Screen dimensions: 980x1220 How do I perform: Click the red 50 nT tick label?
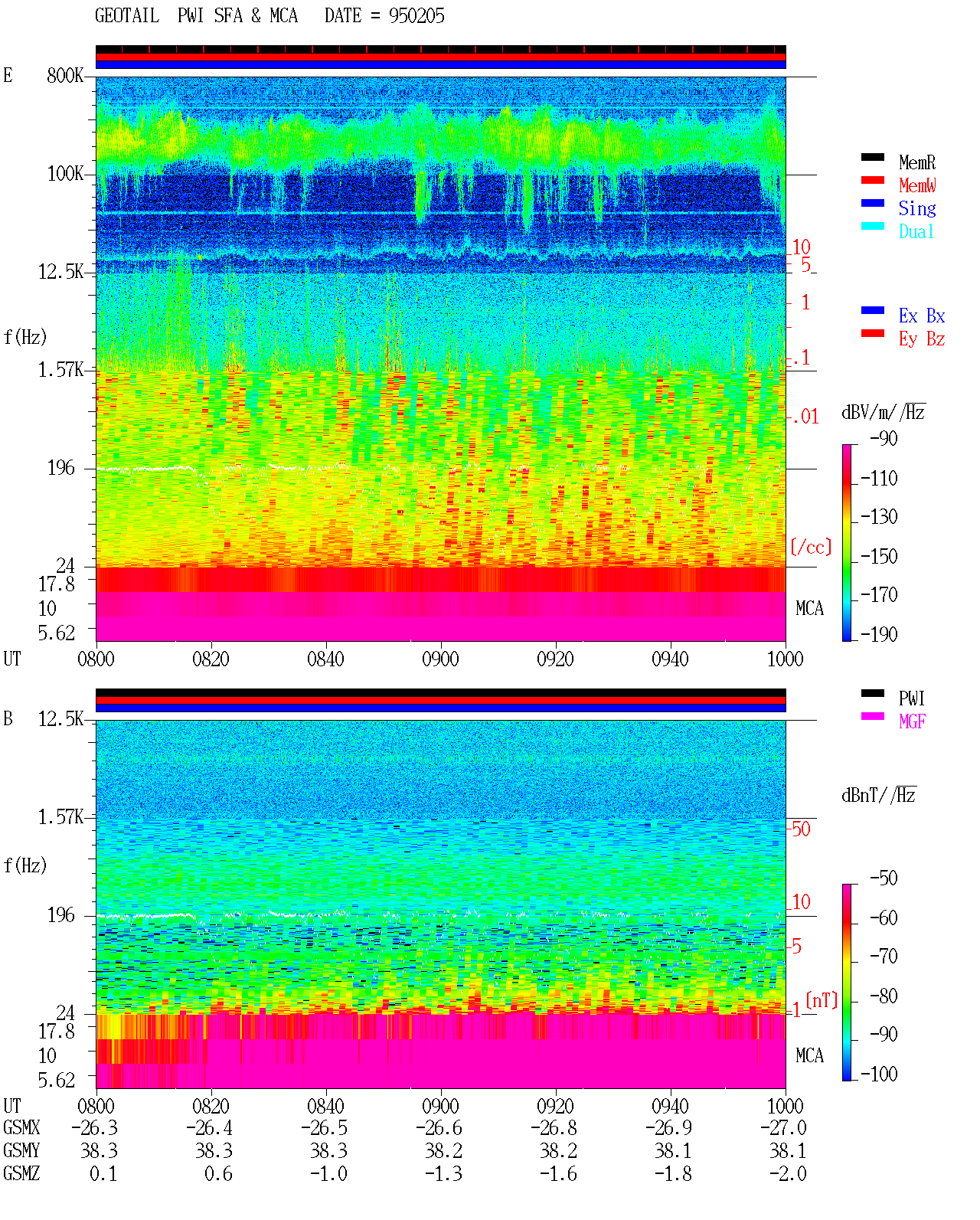pos(801,829)
